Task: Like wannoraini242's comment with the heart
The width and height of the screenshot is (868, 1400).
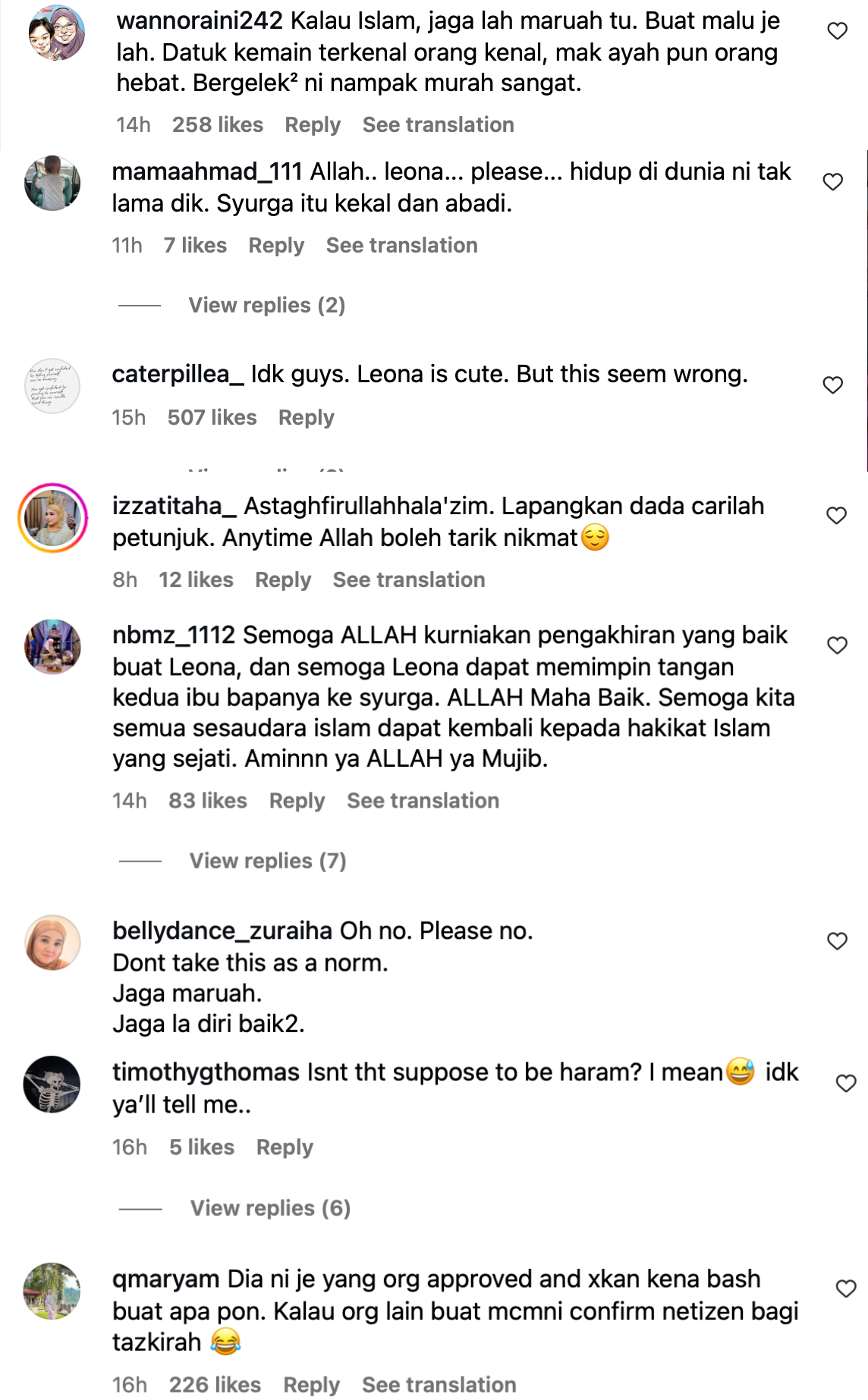Action: pyautogui.click(x=837, y=31)
